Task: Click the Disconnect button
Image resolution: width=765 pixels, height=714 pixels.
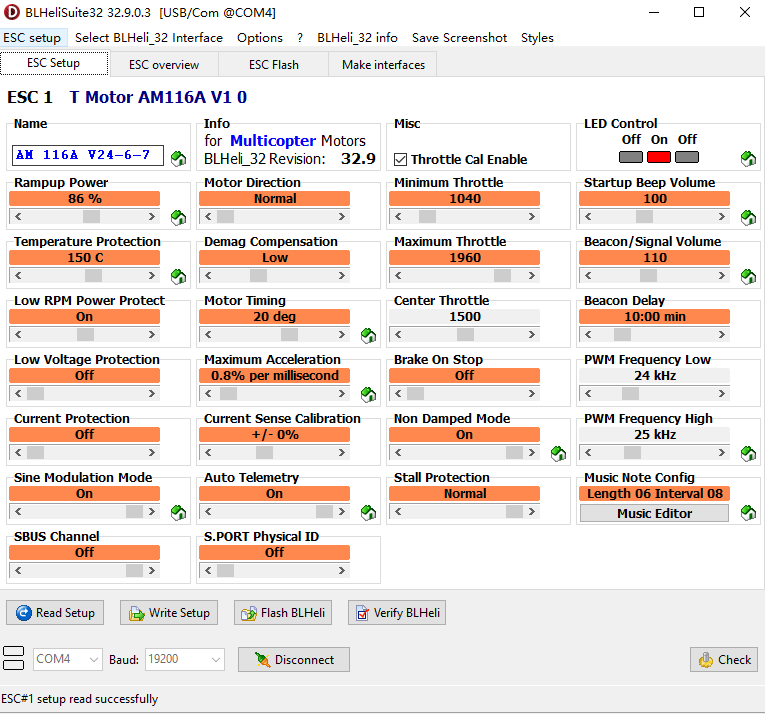Action: point(295,660)
